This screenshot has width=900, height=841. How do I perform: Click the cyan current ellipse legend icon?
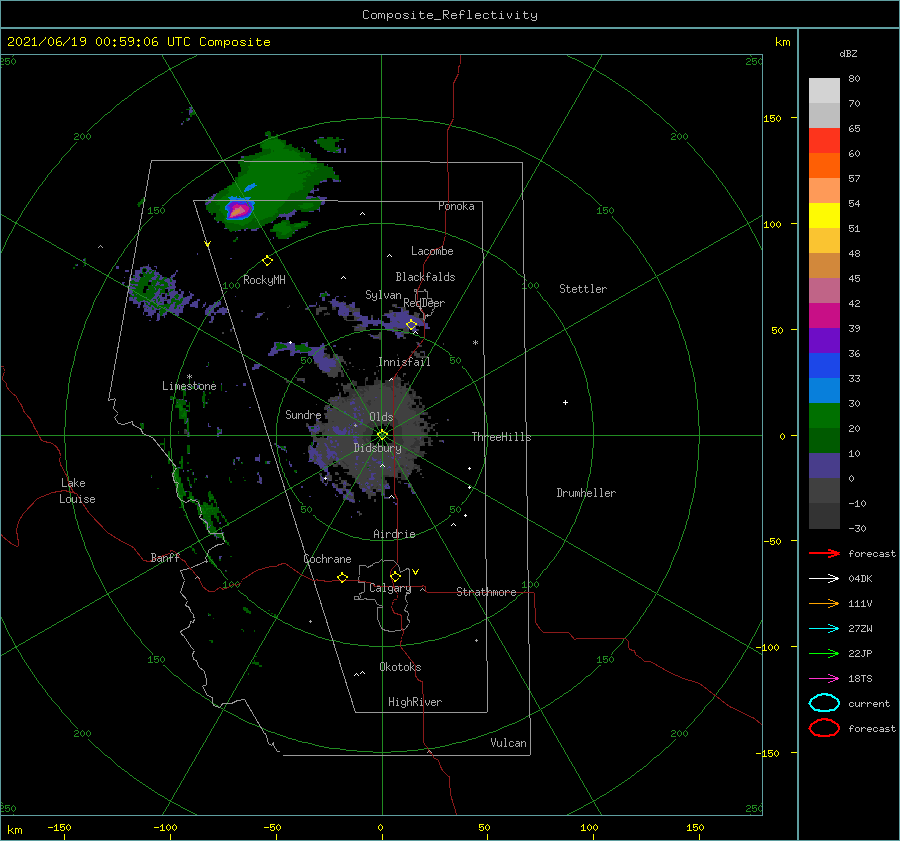[x=824, y=703]
